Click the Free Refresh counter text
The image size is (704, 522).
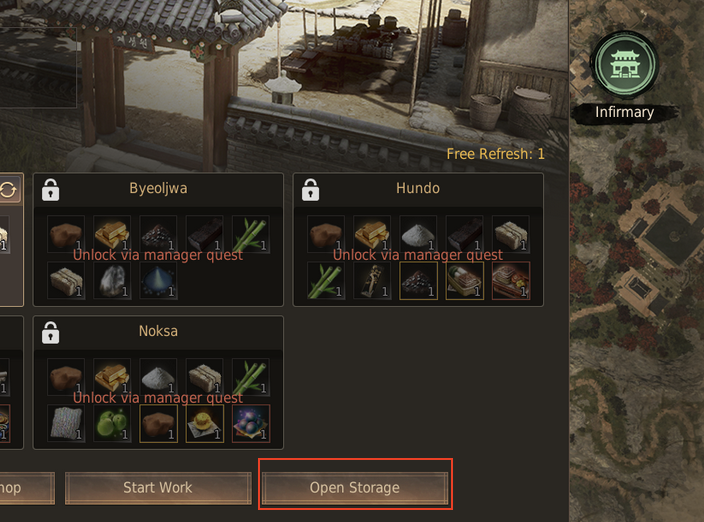click(495, 154)
